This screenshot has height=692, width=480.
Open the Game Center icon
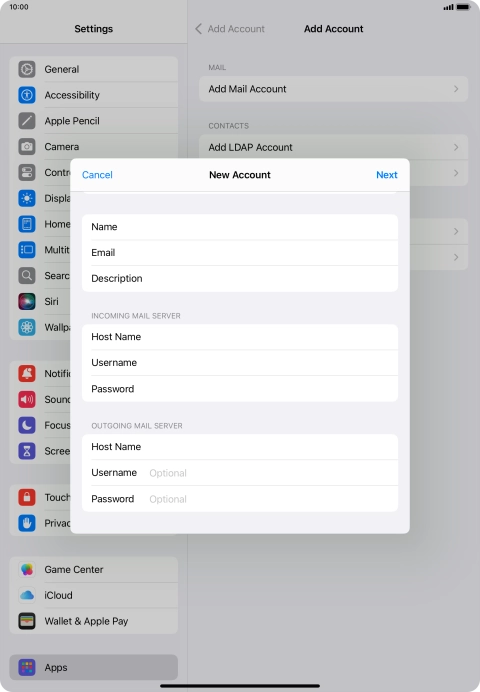27,569
